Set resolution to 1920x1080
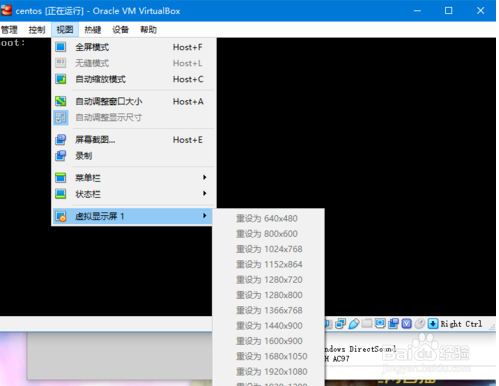The image size is (499, 386). point(269,372)
